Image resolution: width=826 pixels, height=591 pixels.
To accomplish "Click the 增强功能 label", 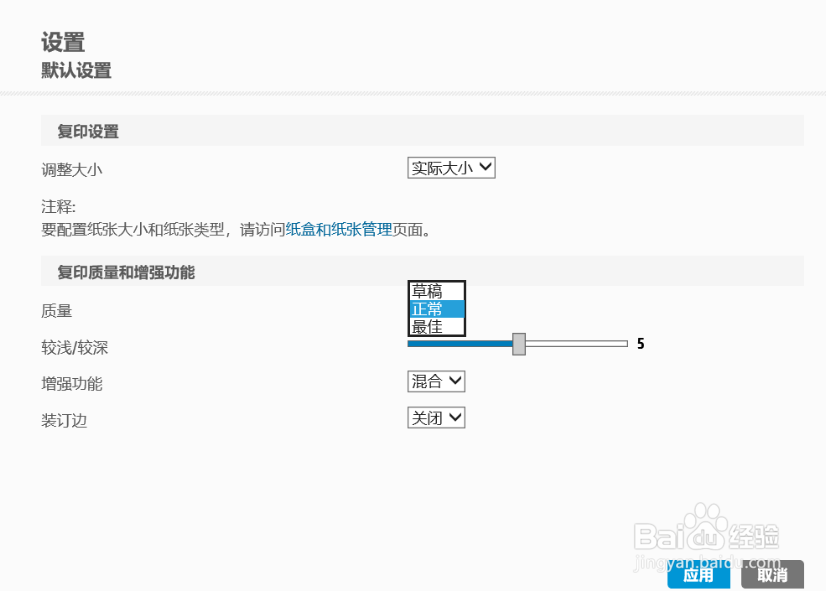I will (x=72, y=384).
